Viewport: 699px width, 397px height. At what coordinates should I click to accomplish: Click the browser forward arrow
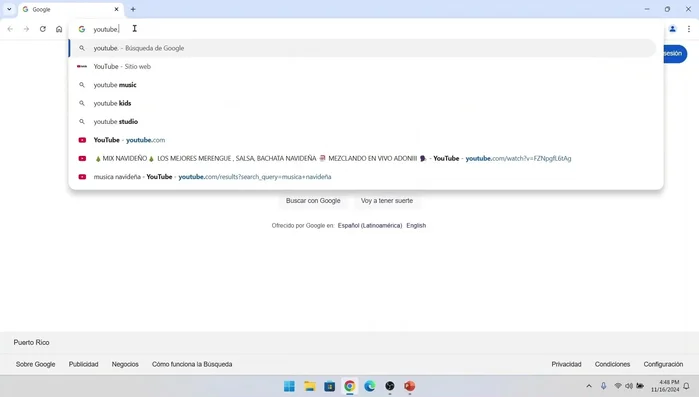click(x=26, y=29)
